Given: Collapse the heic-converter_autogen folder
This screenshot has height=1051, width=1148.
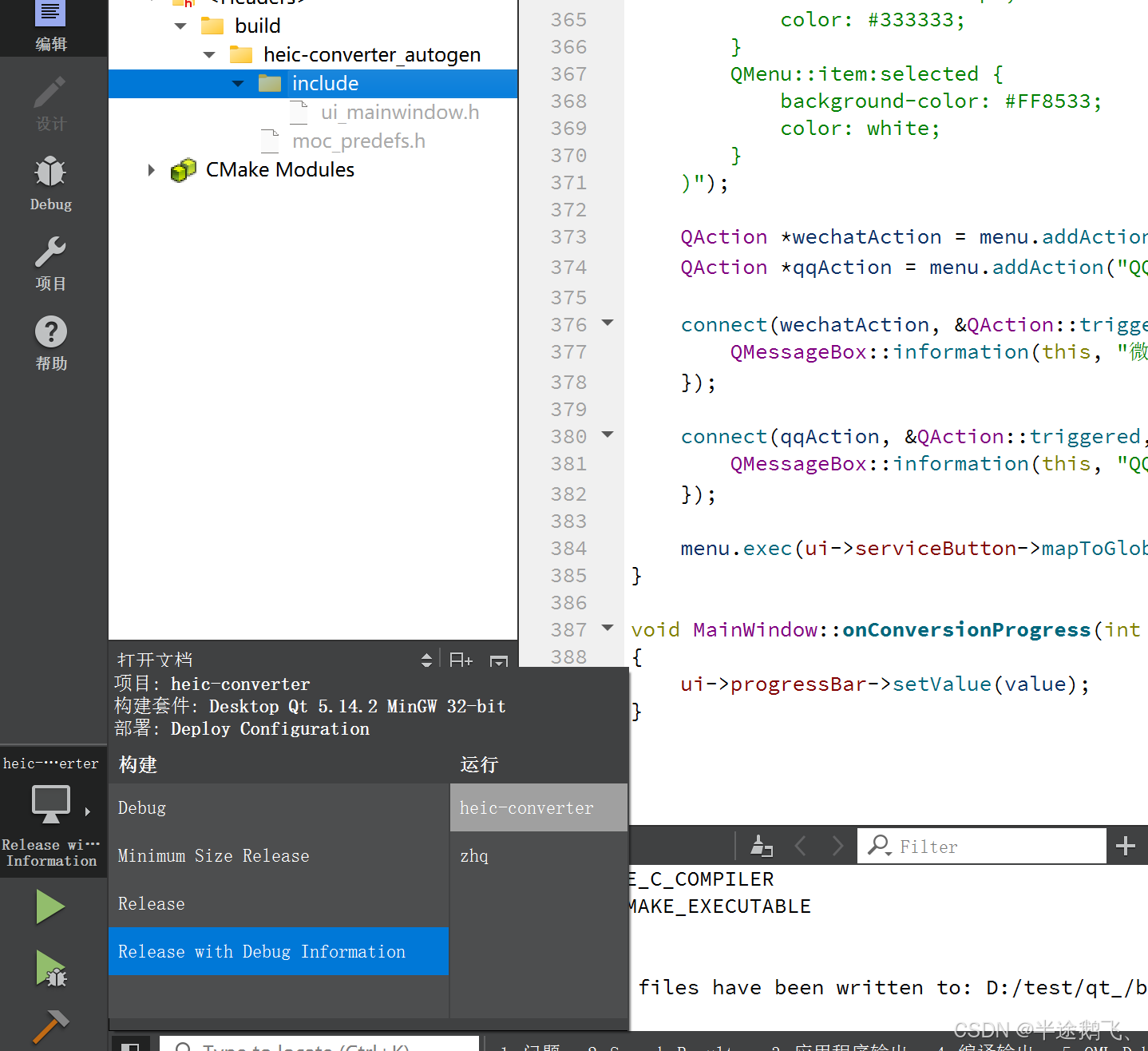Looking at the screenshot, I should 209,55.
